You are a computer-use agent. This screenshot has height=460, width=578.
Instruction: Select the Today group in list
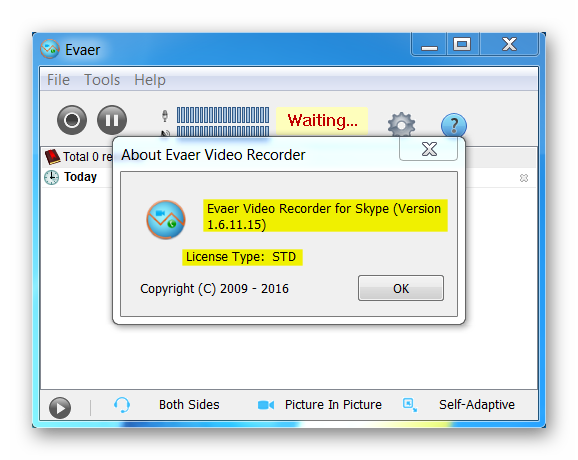click(80, 177)
